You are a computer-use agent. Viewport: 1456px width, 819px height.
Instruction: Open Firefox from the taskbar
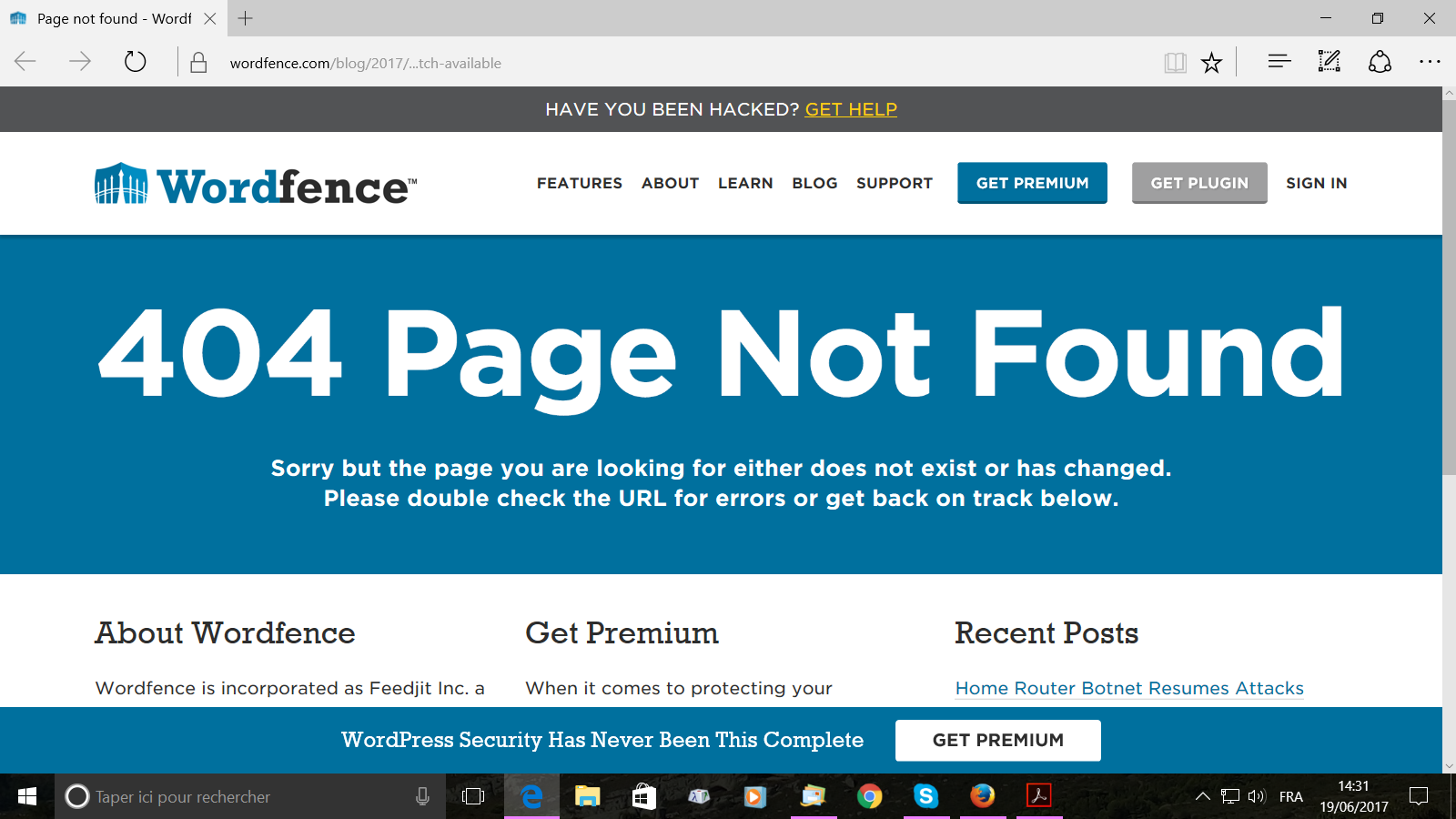pos(983,796)
